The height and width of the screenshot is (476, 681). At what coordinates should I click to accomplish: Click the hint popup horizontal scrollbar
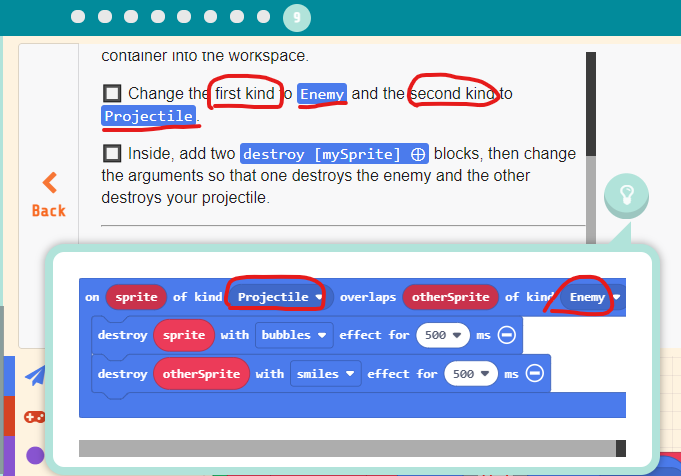tap(352, 448)
